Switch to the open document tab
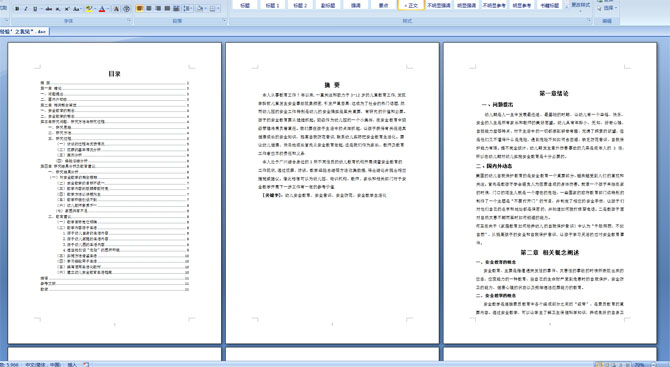Image resolution: width=670 pixels, height=367 pixels. point(24,32)
